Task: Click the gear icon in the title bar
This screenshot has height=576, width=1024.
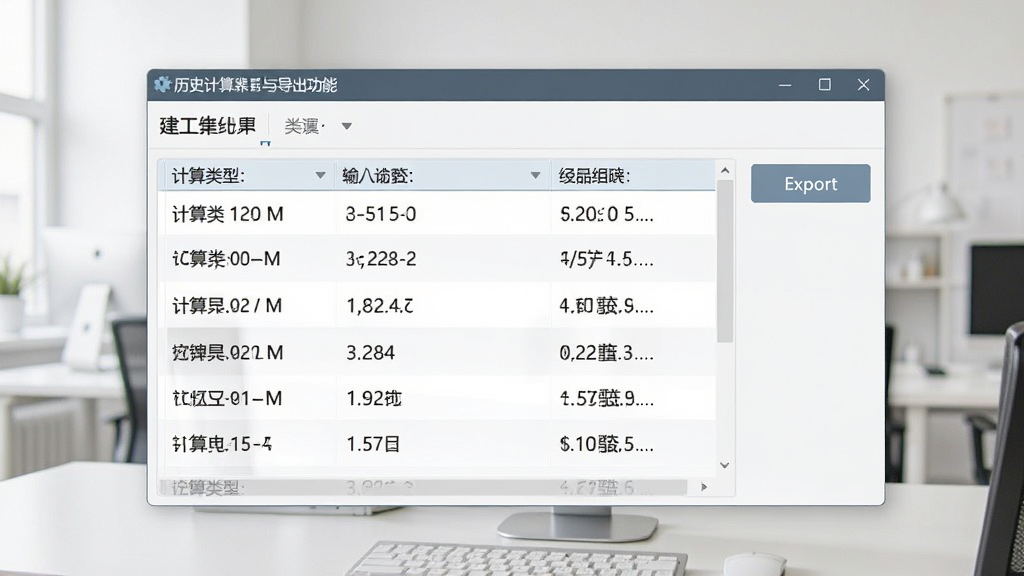Action: click(162, 85)
